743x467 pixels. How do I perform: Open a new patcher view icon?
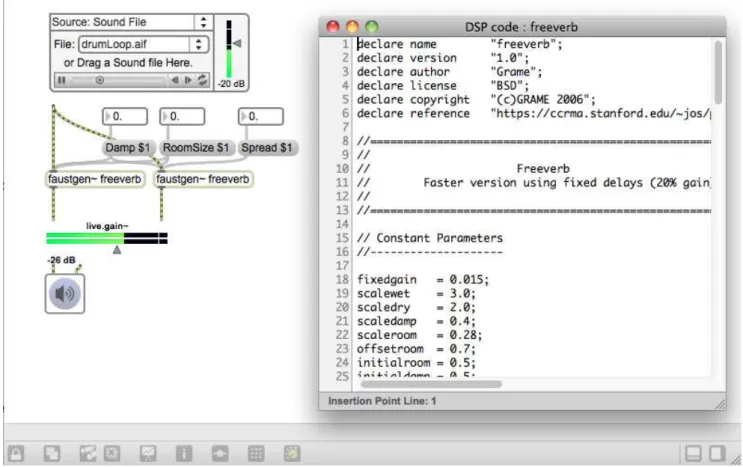(x=52, y=453)
